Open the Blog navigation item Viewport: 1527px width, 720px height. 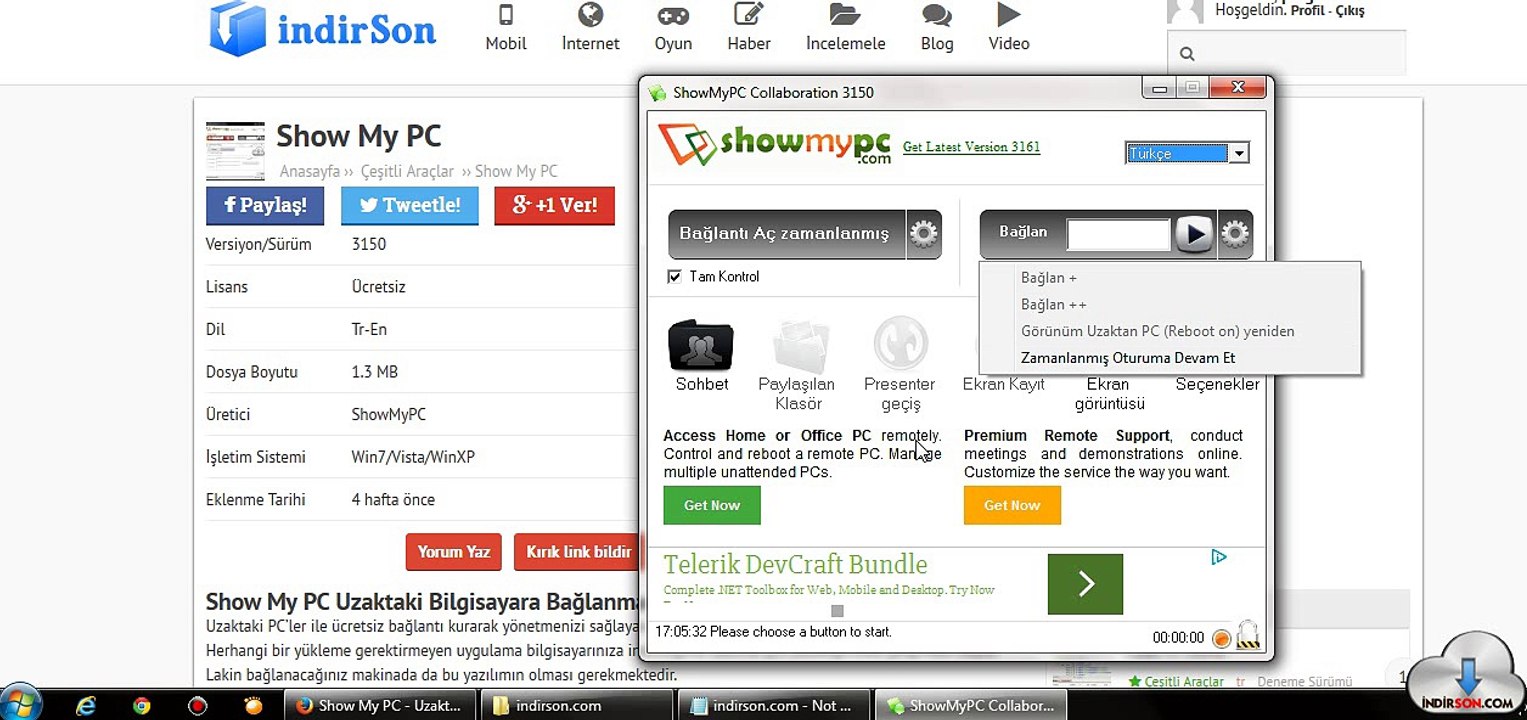click(937, 28)
